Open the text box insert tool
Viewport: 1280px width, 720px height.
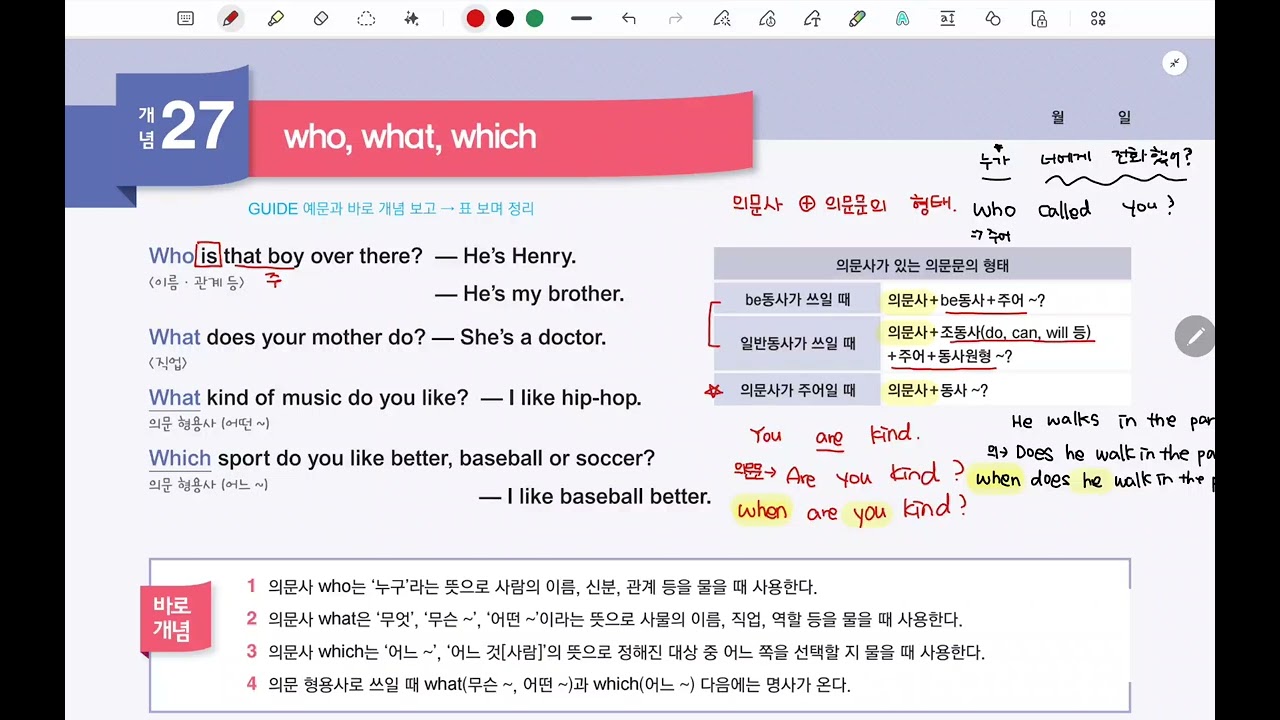click(x=947, y=18)
